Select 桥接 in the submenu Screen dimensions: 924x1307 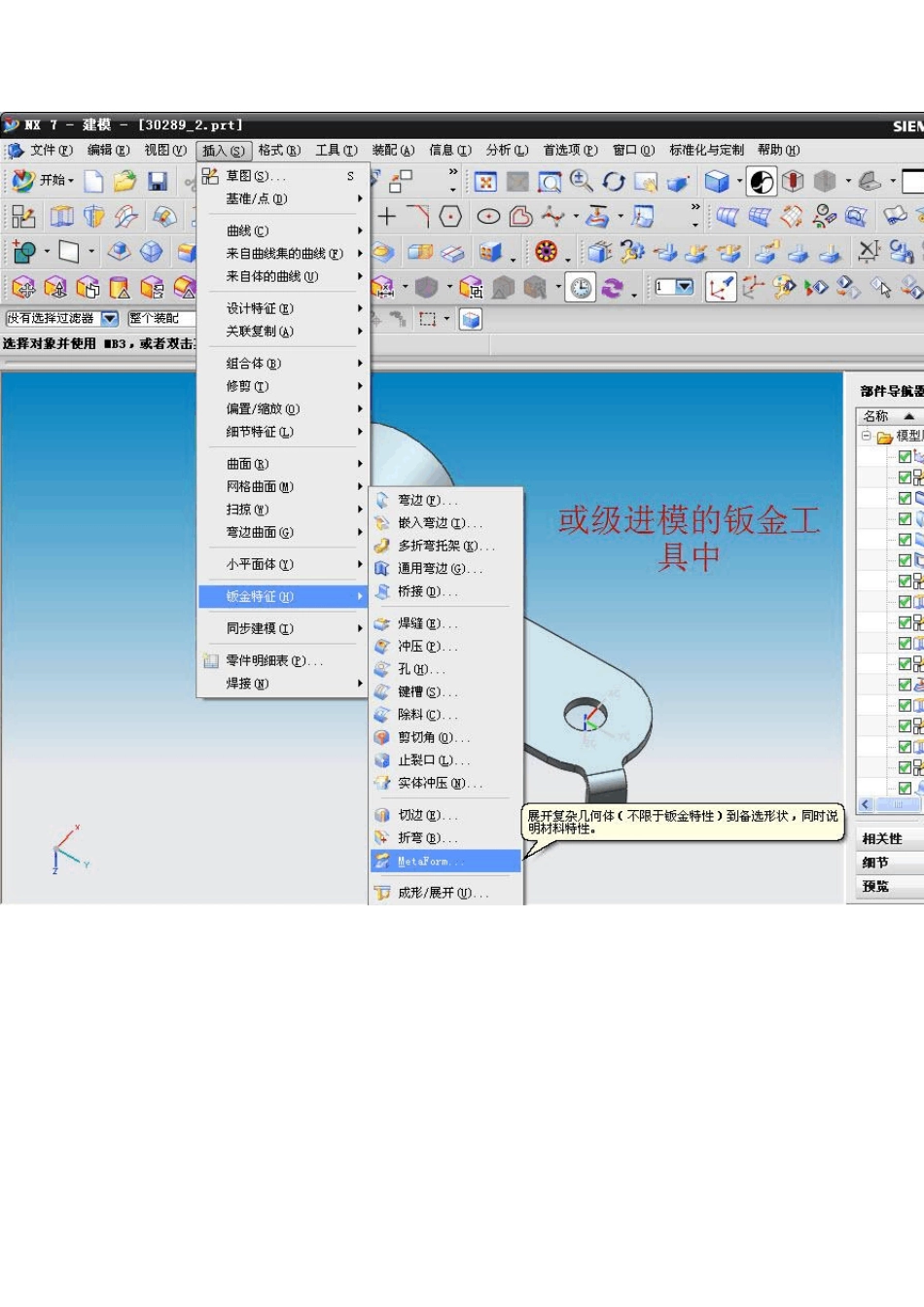tap(446, 591)
